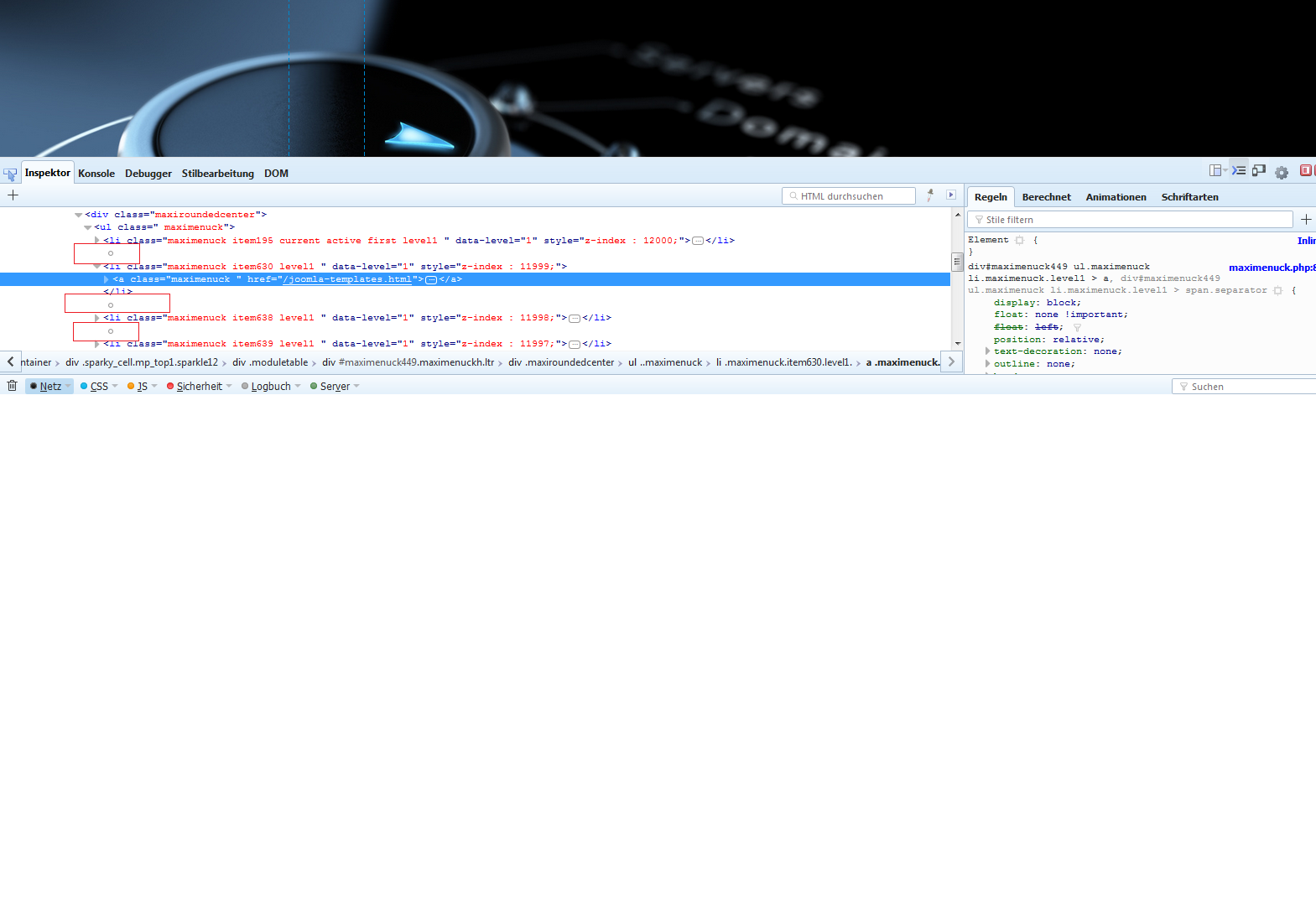Open developer tools settings gear
The image size is (1316, 905).
tap(1282, 172)
